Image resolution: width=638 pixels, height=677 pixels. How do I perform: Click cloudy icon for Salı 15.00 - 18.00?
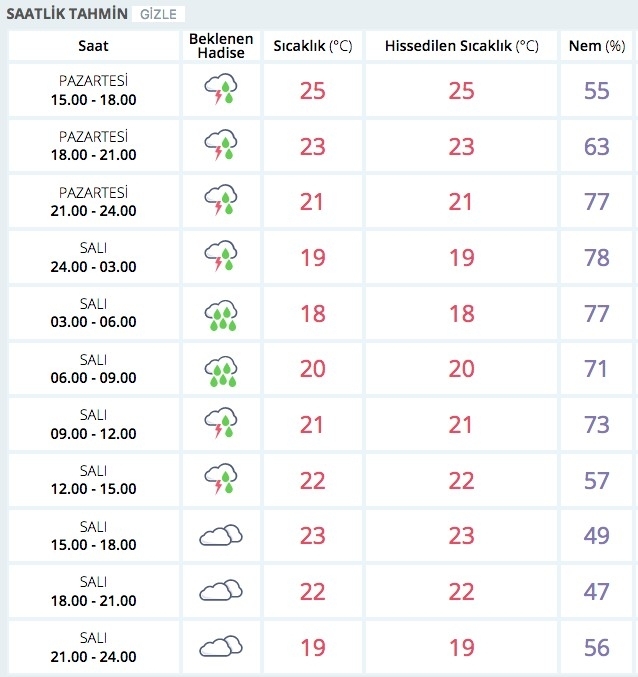coord(220,536)
